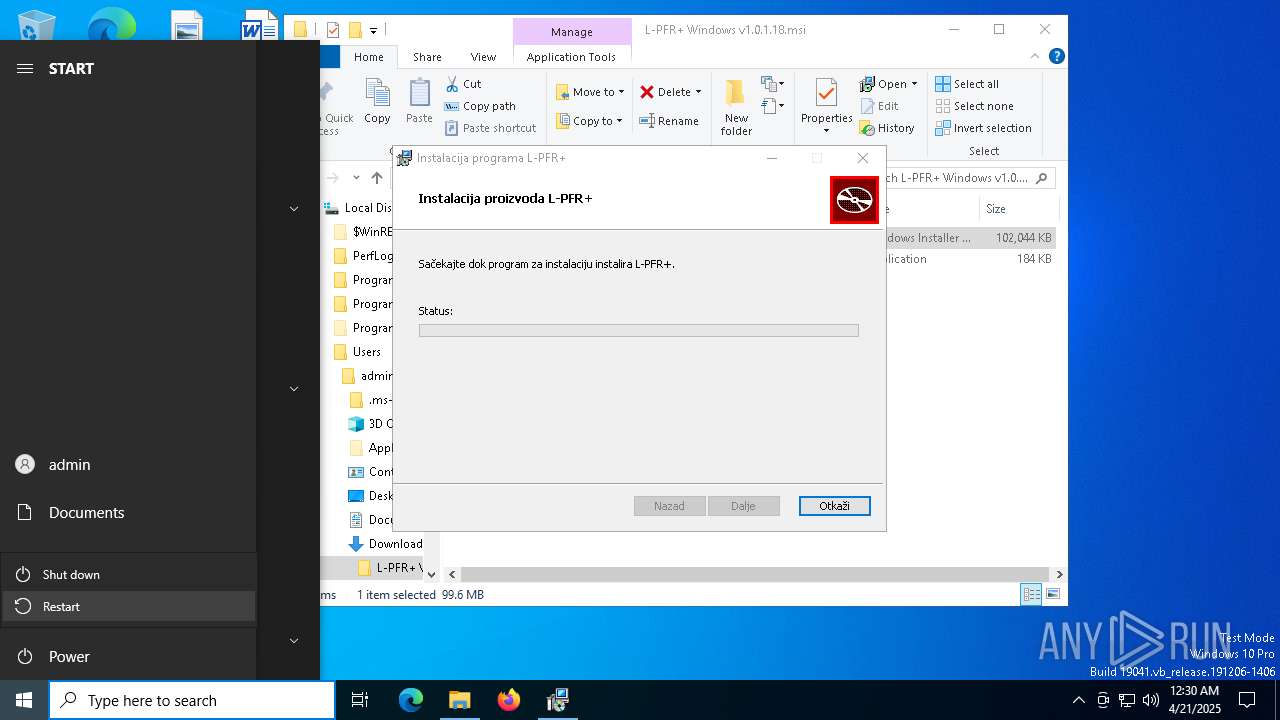This screenshot has width=1280, height=720.
Task: Click the Edit button in ribbon
Action: click(x=879, y=106)
